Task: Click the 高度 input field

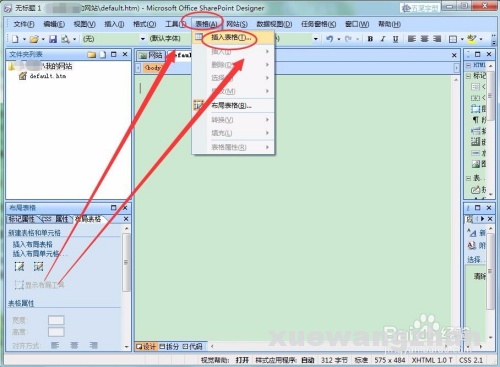Action: pos(56,332)
